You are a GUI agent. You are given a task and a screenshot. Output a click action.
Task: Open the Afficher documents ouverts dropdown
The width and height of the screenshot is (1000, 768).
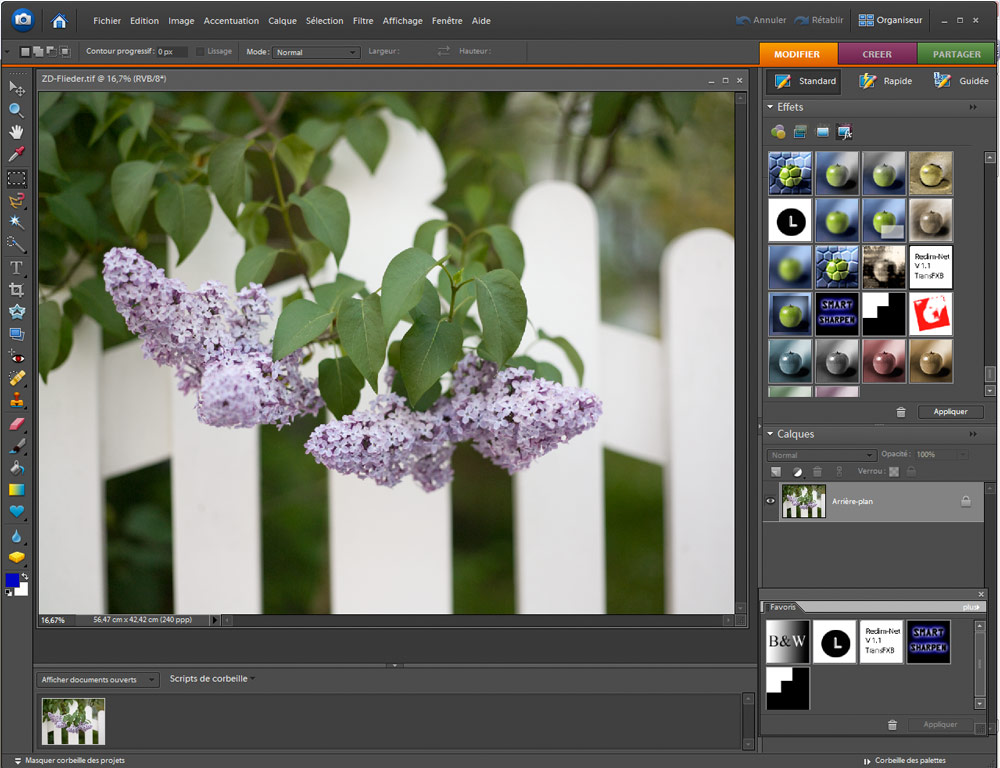[98, 680]
